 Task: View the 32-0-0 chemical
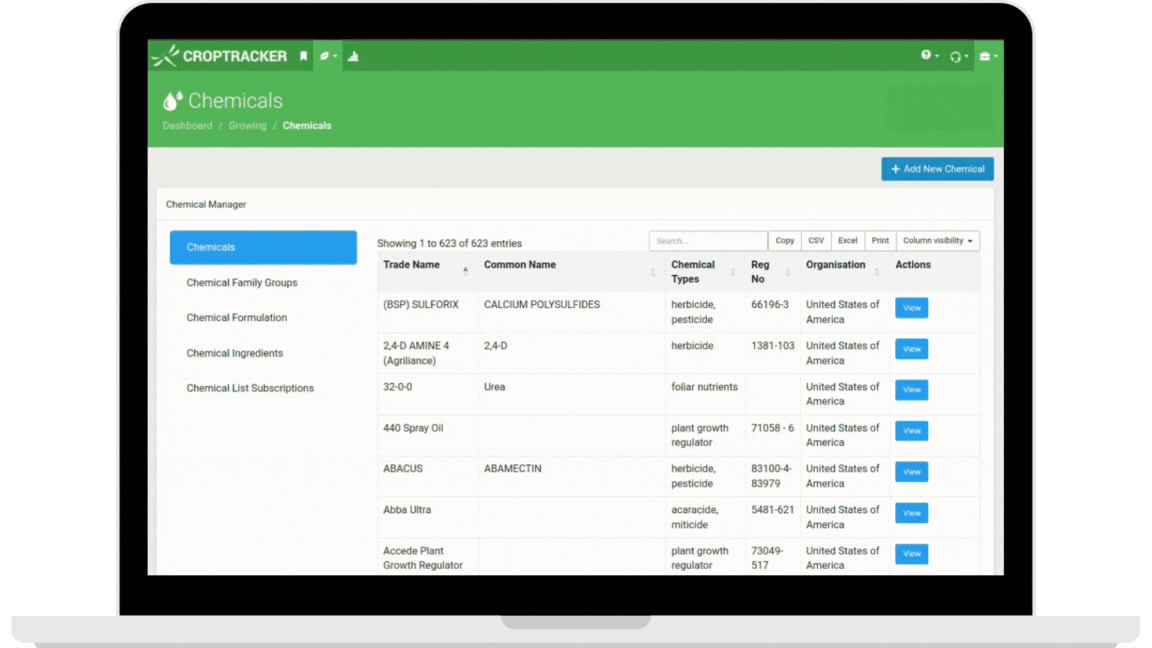pos(912,389)
